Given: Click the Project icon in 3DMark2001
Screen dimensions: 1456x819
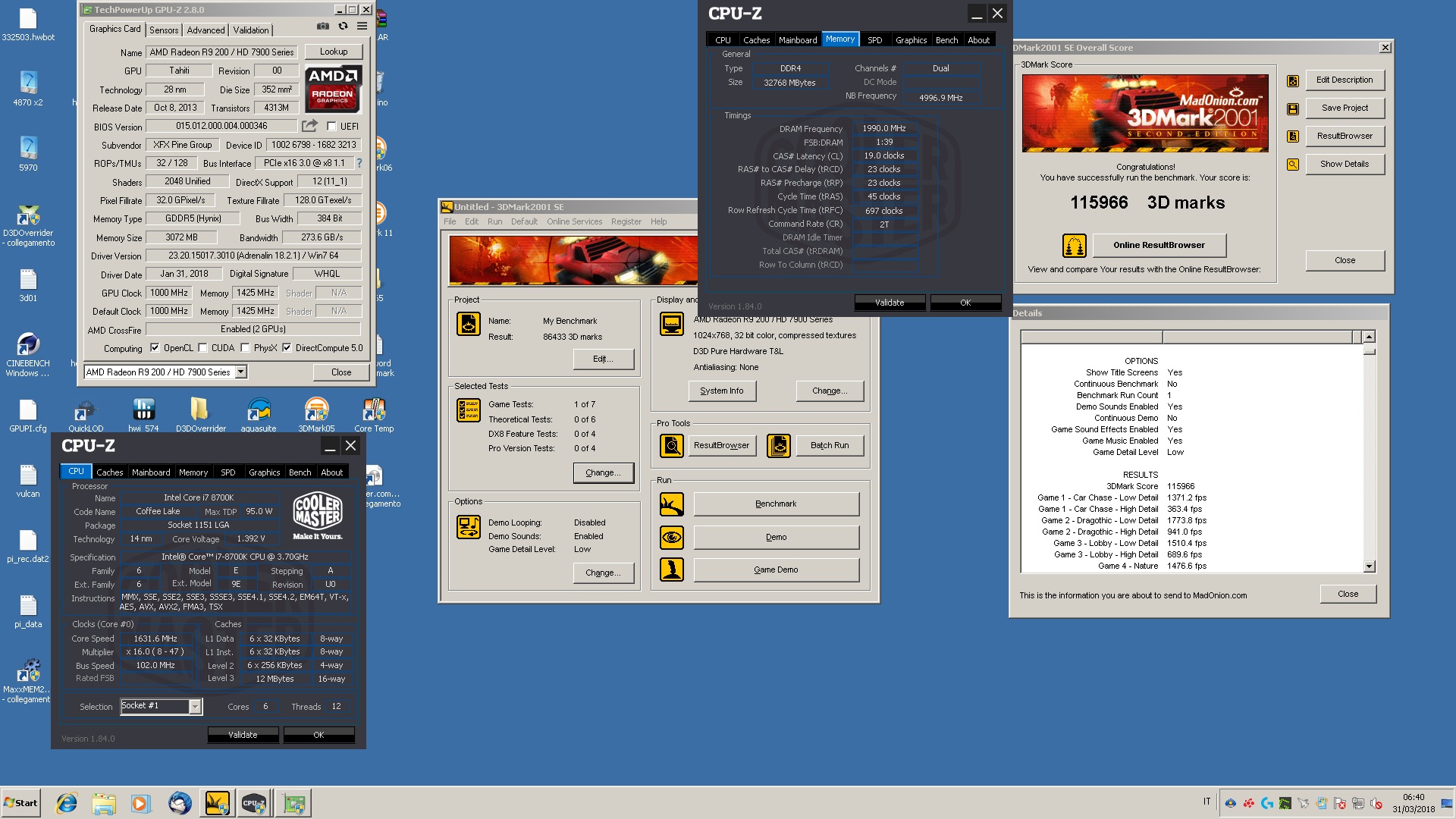Looking at the screenshot, I should point(468,324).
